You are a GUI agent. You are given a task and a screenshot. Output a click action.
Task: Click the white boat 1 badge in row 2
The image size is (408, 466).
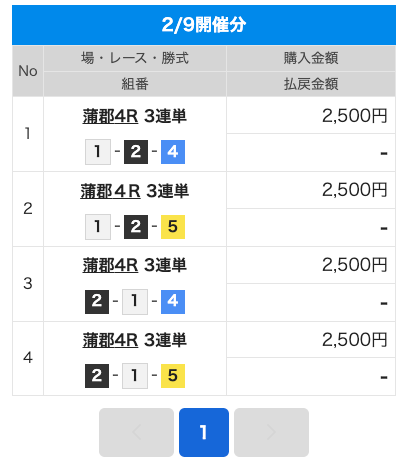click(98, 227)
